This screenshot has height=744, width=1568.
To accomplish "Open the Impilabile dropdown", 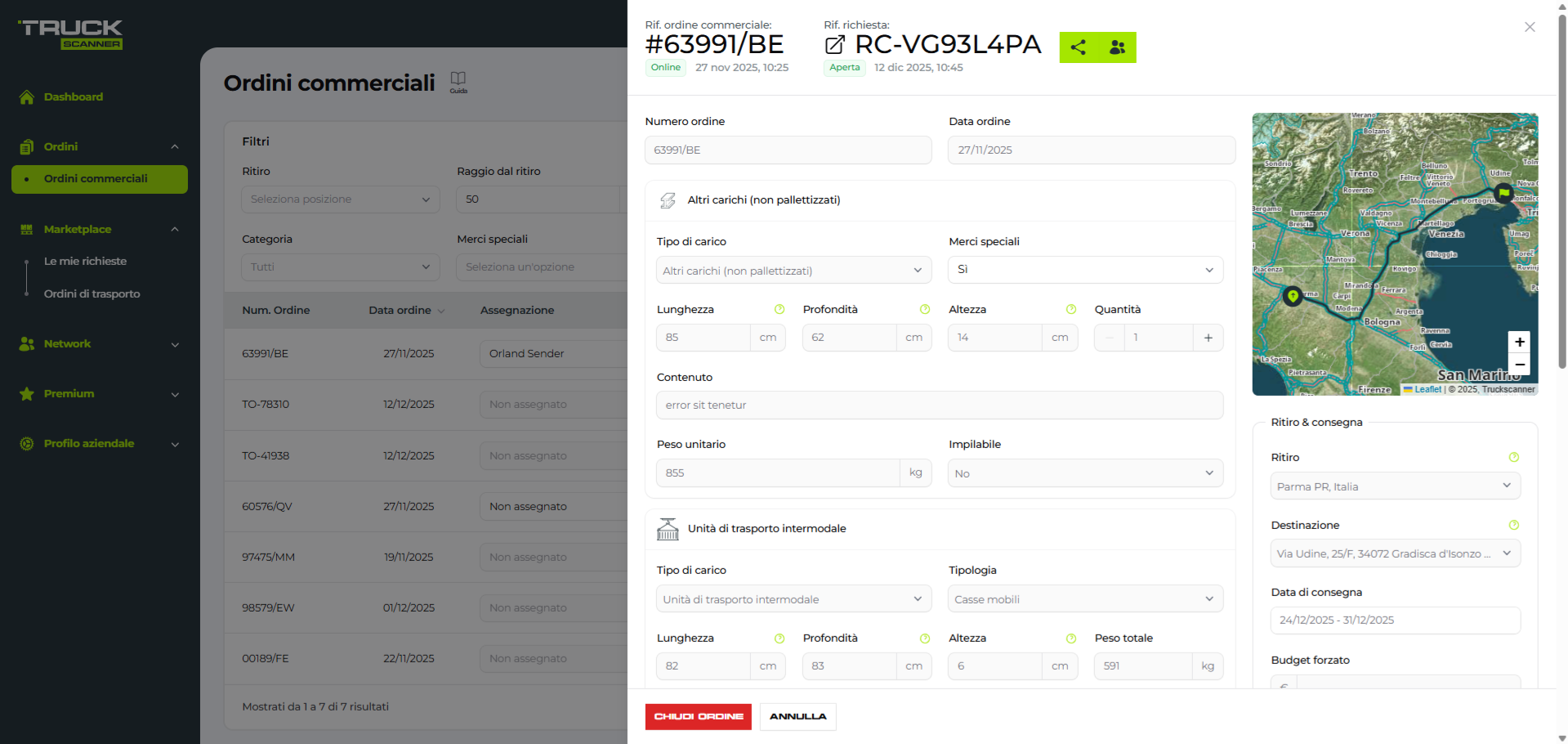I will coord(1084,473).
